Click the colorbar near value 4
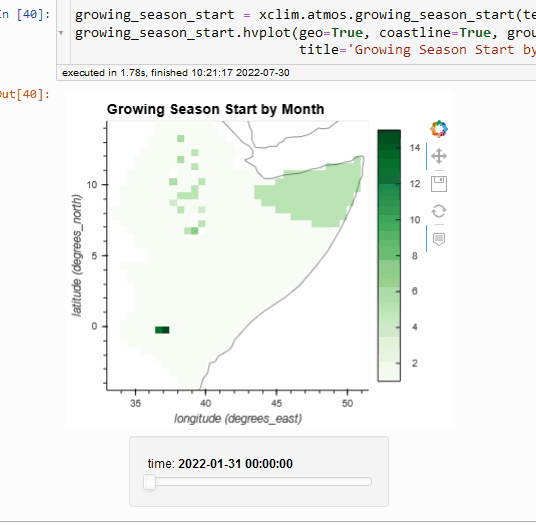This screenshot has height=525, width=536. tap(389, 327)
